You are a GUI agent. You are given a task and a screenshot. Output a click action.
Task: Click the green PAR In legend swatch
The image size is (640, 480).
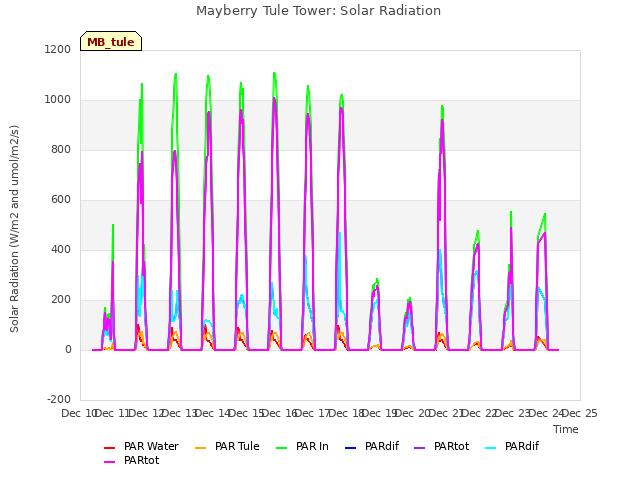282,448
